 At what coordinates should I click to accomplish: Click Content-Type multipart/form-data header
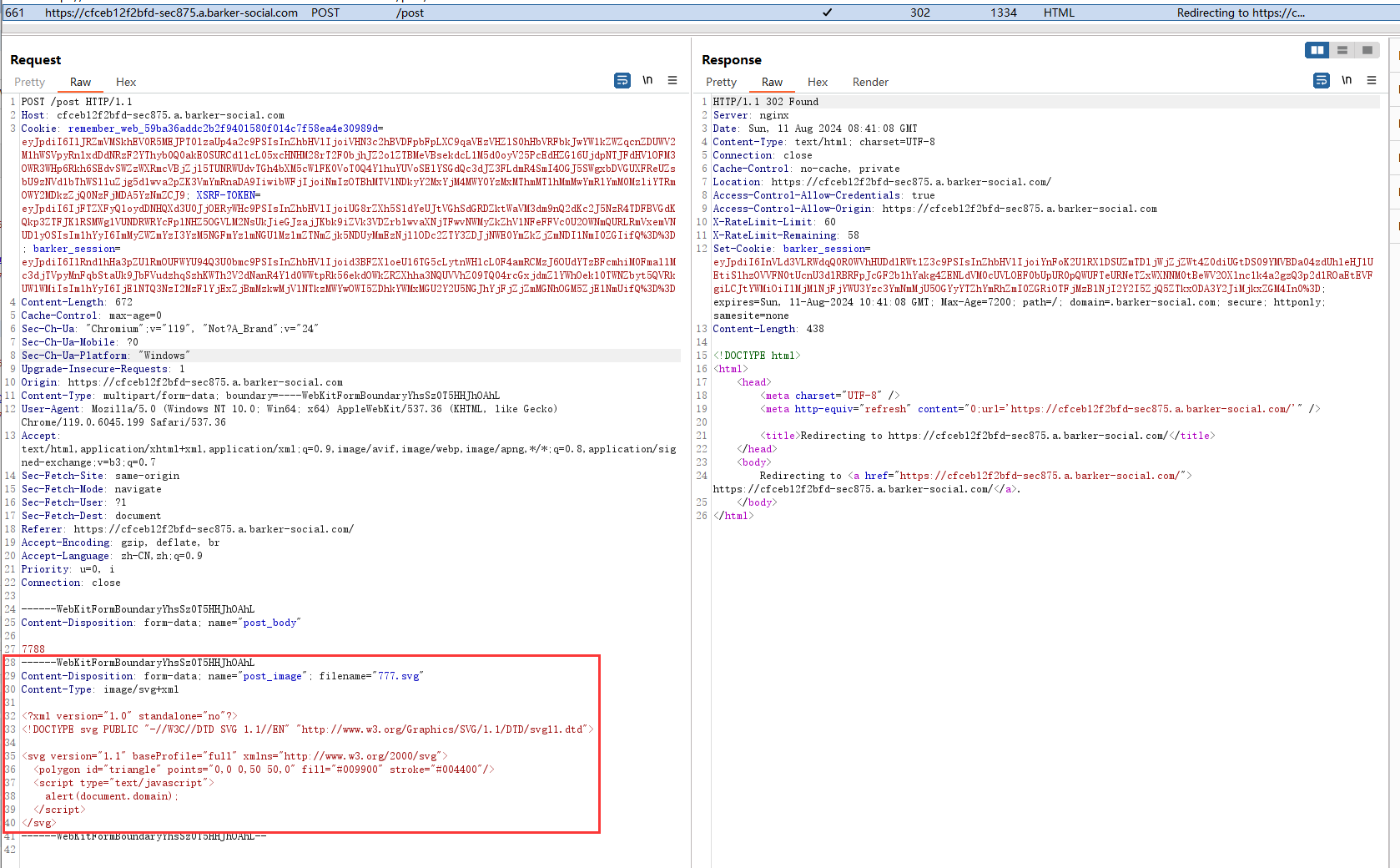260,396
